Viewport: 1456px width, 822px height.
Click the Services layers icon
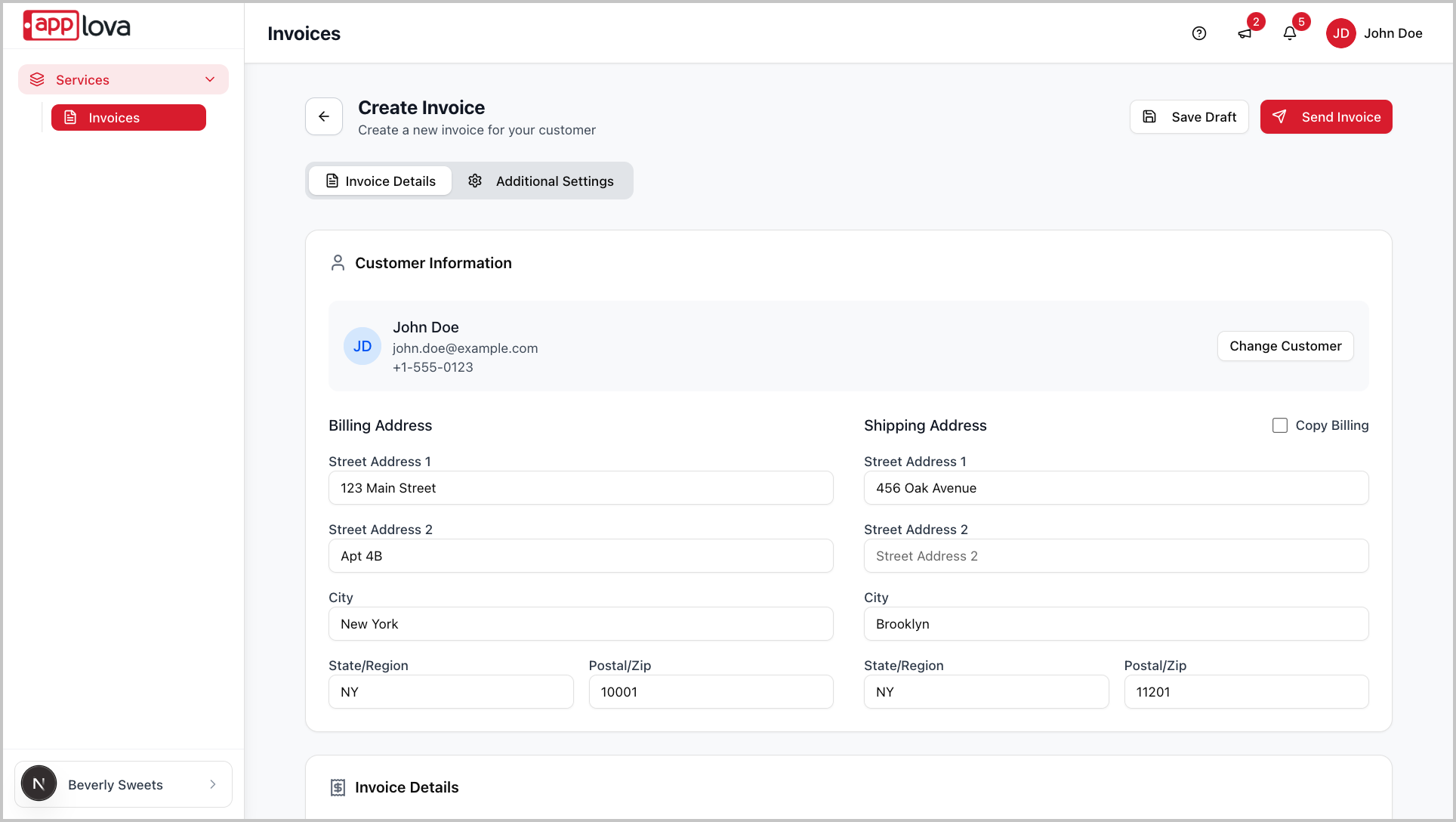click(37, 79)
